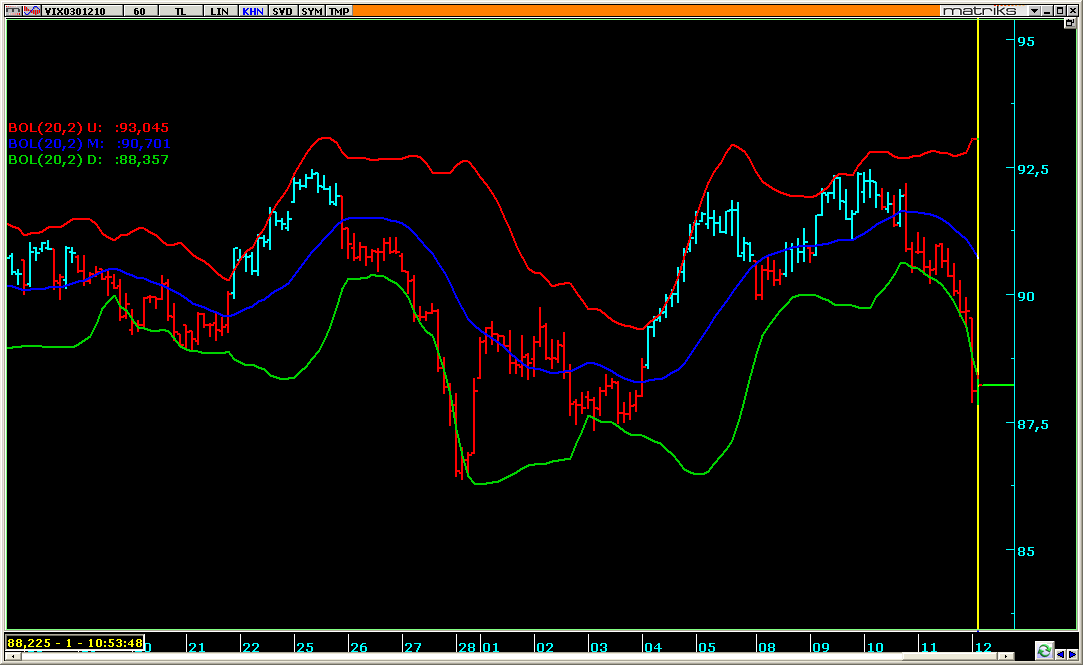Select the SYM toolbar item
1083x665 pixels.
coord(312,11)
